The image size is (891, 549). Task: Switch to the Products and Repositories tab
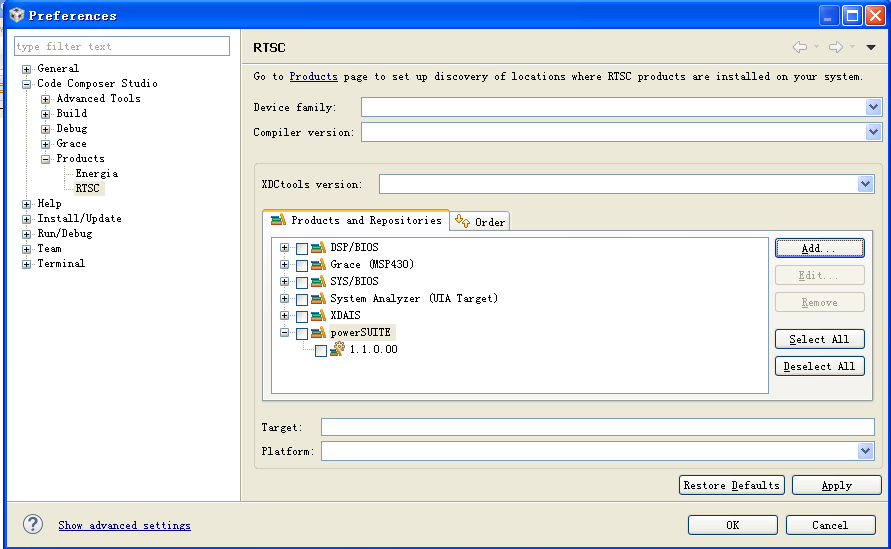click(x=356, y=221)
